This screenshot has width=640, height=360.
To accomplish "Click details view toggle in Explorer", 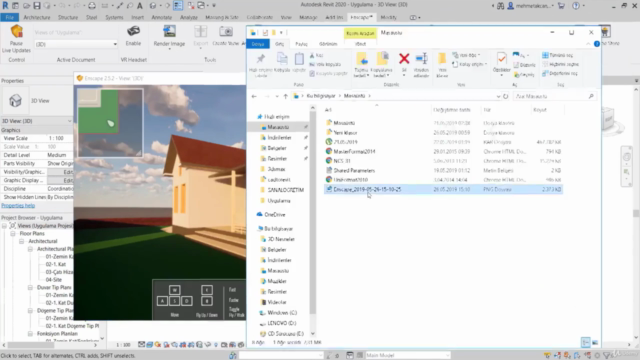I will (x=585, y=342).
